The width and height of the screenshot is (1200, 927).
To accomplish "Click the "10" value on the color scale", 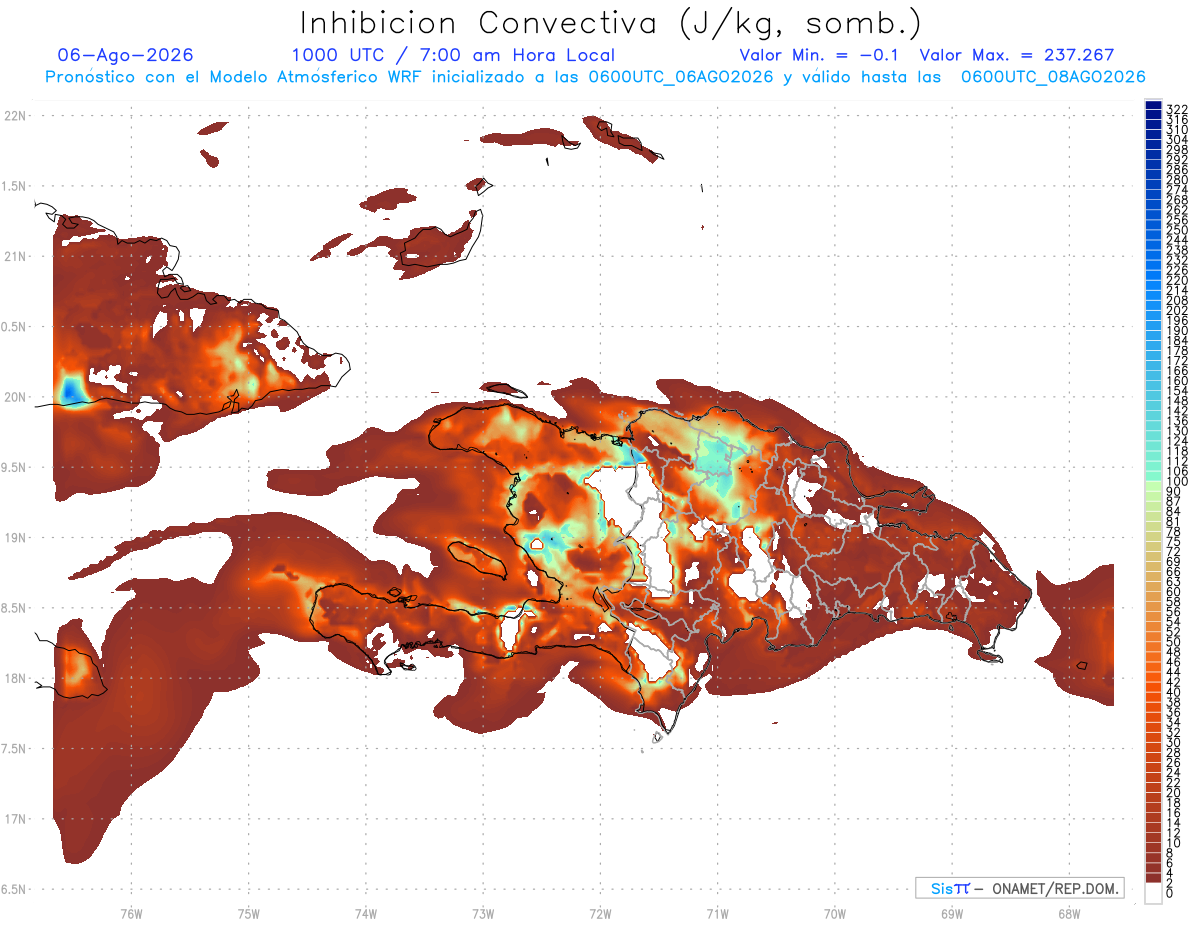I will click(x=1174, y=842).
